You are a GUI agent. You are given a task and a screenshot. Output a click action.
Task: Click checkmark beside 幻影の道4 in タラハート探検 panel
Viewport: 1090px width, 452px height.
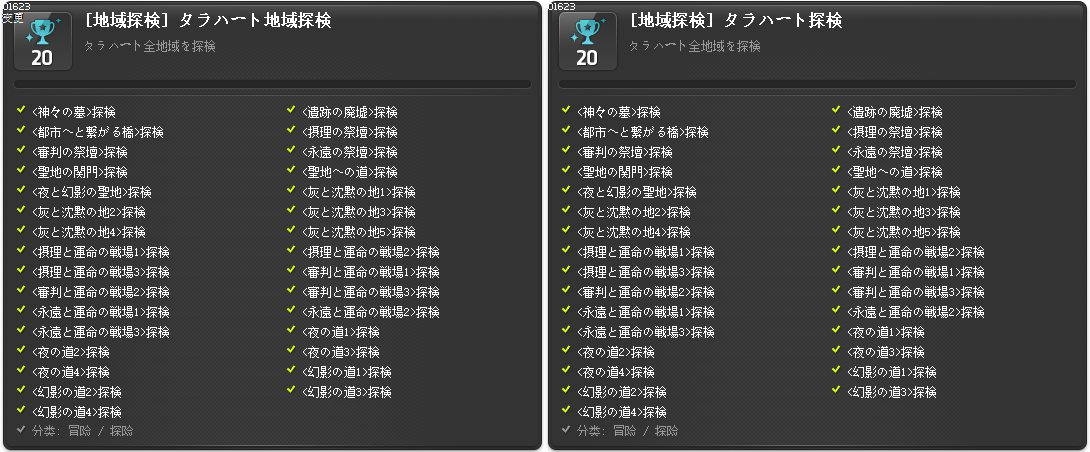tap(566, 410)
